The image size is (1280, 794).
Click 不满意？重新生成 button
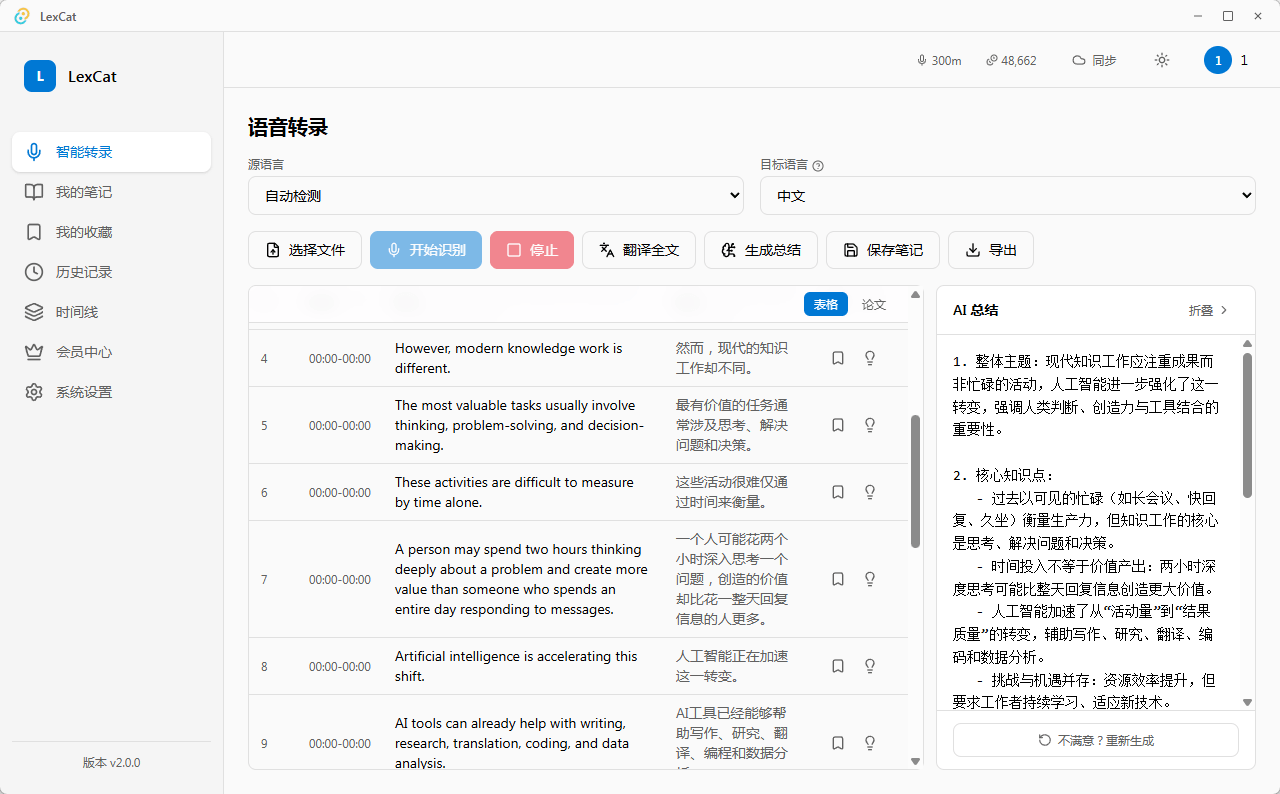[1096, 741]
